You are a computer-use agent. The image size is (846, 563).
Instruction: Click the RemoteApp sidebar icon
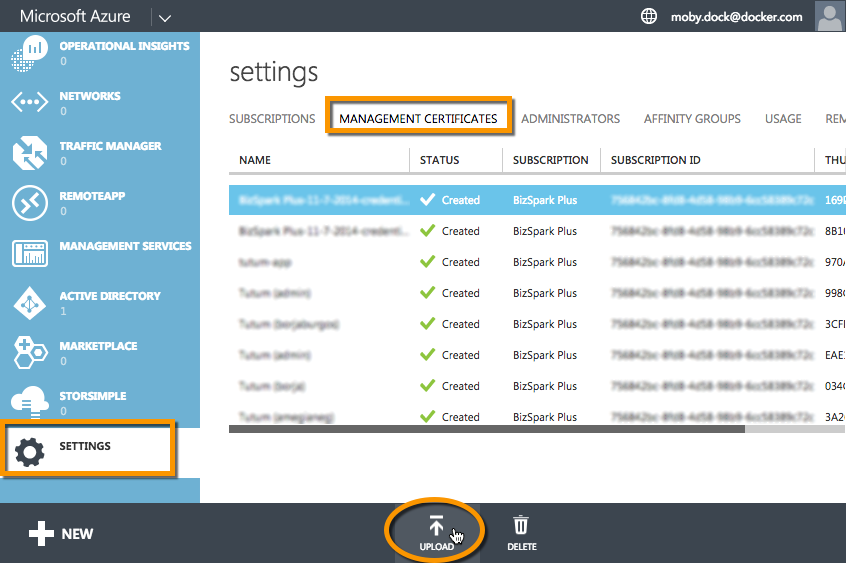tap(29, 203)
